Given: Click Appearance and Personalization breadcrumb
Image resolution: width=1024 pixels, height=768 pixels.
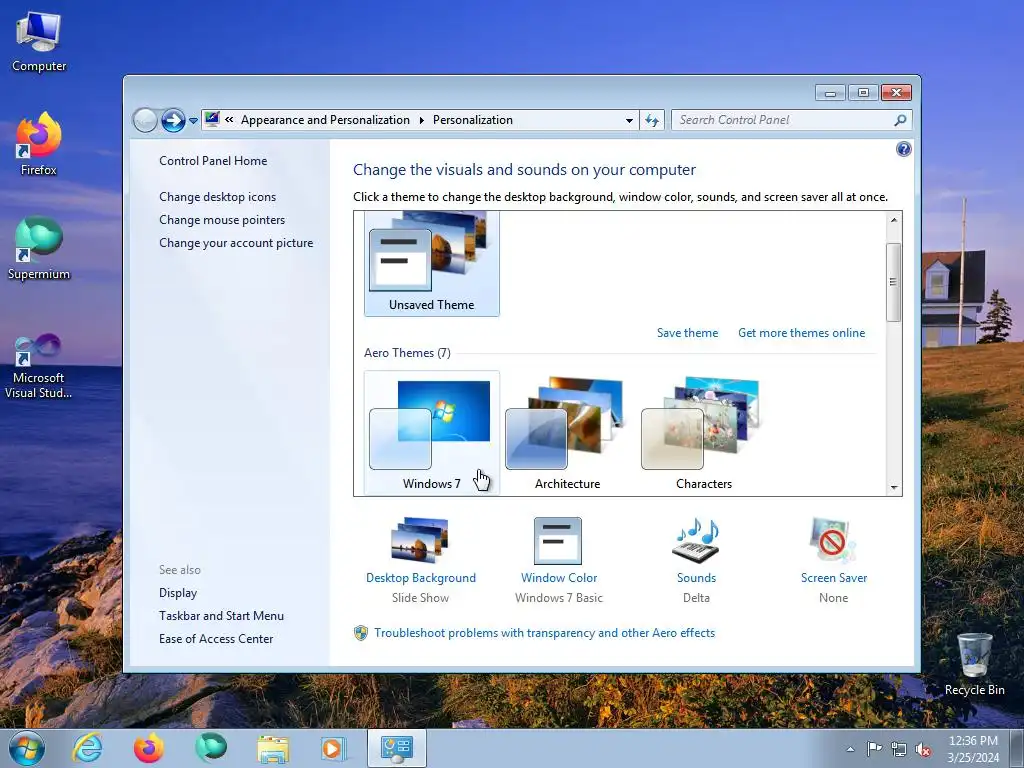Looking at the screenshot, I should pyautogui.click(x=325, y=120).
